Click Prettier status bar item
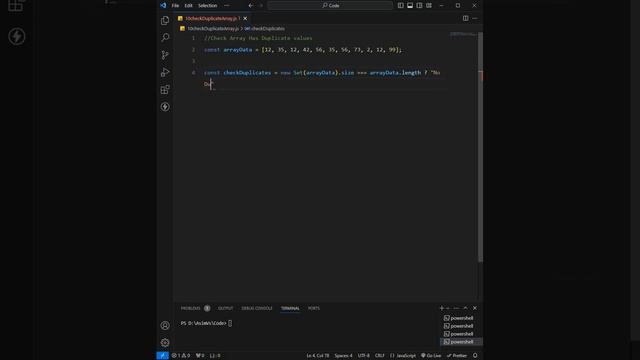 (457, 356)
